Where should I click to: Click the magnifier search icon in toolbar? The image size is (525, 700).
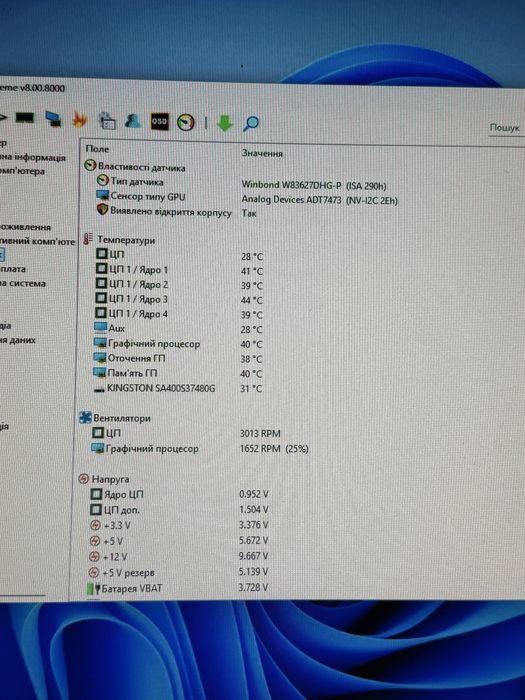251,124
